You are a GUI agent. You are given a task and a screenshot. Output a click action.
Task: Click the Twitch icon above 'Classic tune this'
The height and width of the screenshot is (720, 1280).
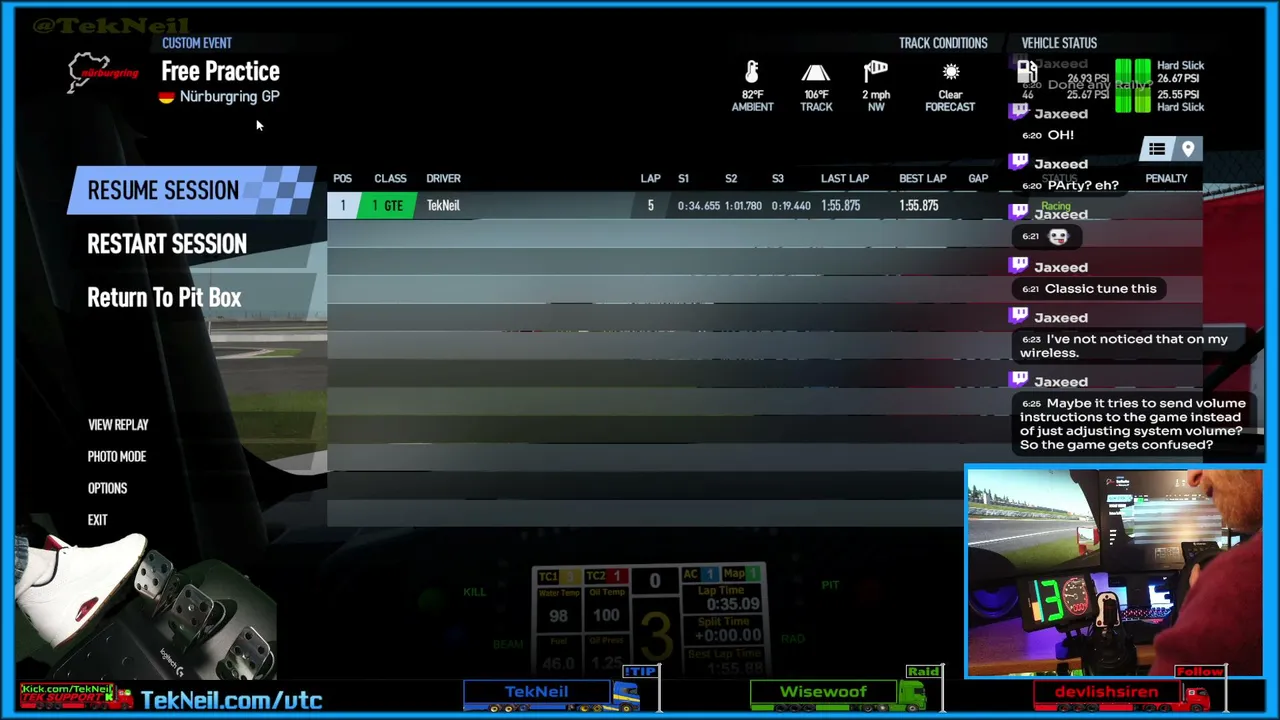point(1019,266)
